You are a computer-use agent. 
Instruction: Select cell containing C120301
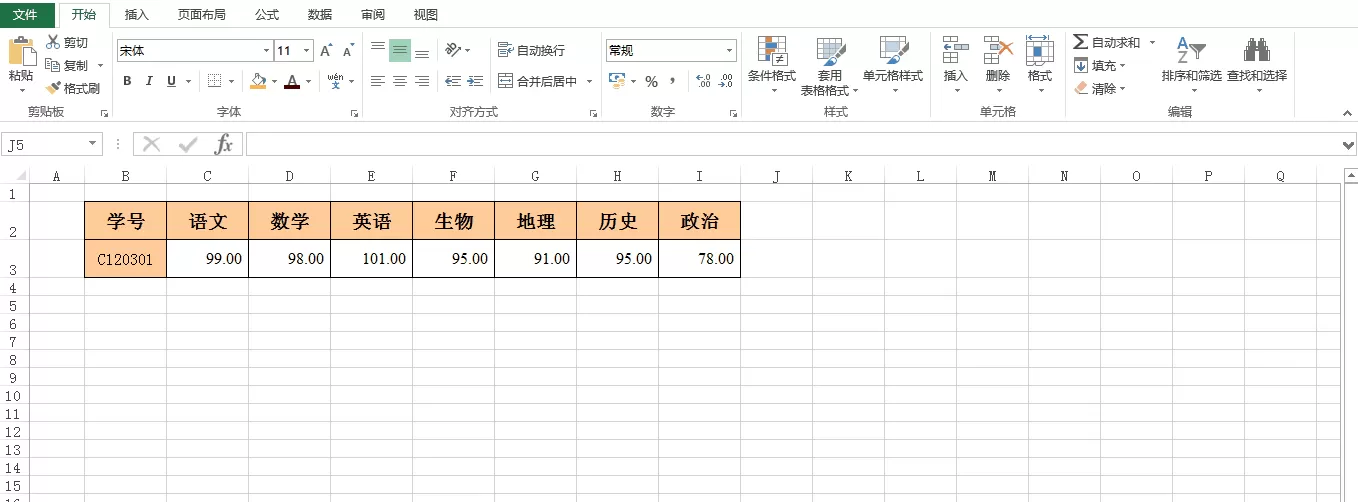pos(125,259)
